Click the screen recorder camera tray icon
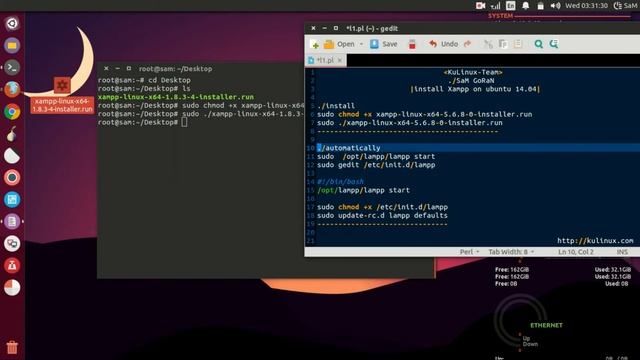Image resolution: width=640 pixels, height=360 pixels. pyautogui.click(x=480, y=6)
